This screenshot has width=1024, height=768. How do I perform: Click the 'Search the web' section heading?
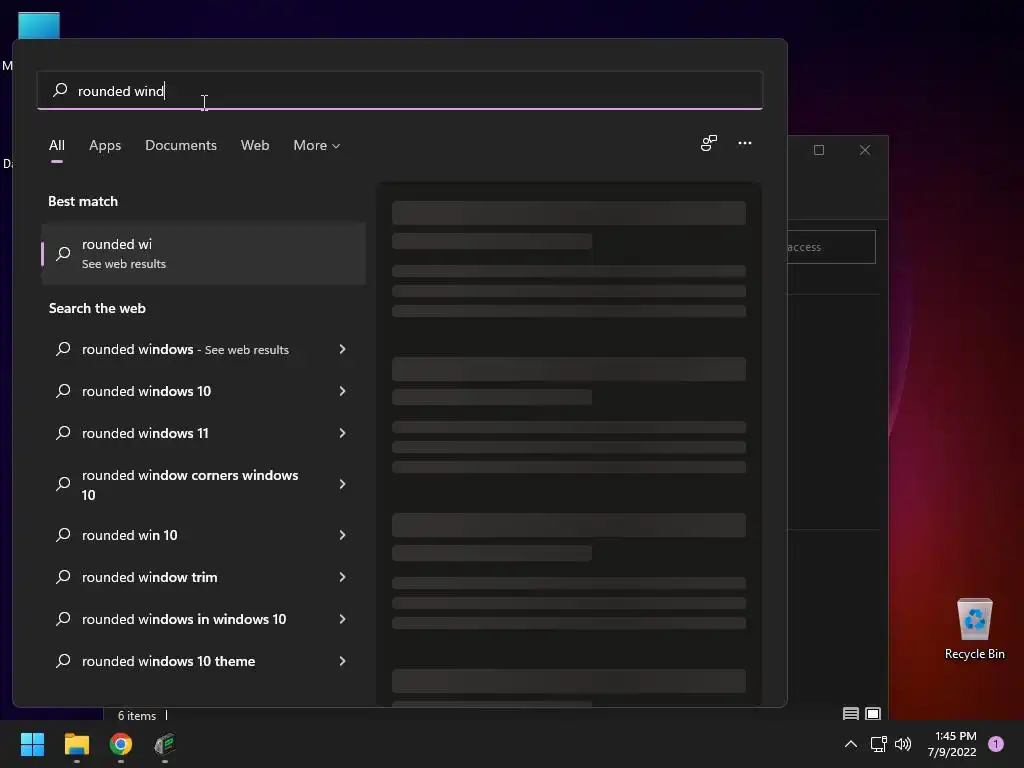pyautogui.click(x=97, y=308)
